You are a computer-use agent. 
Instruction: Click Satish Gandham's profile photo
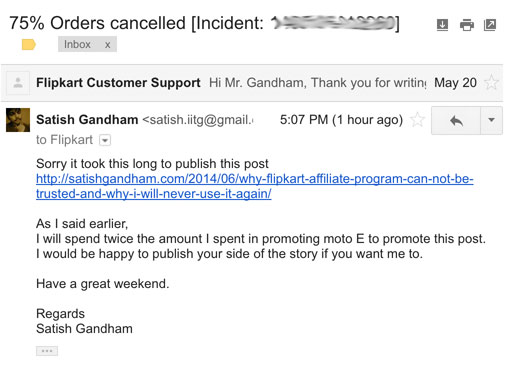coord(18,120)
